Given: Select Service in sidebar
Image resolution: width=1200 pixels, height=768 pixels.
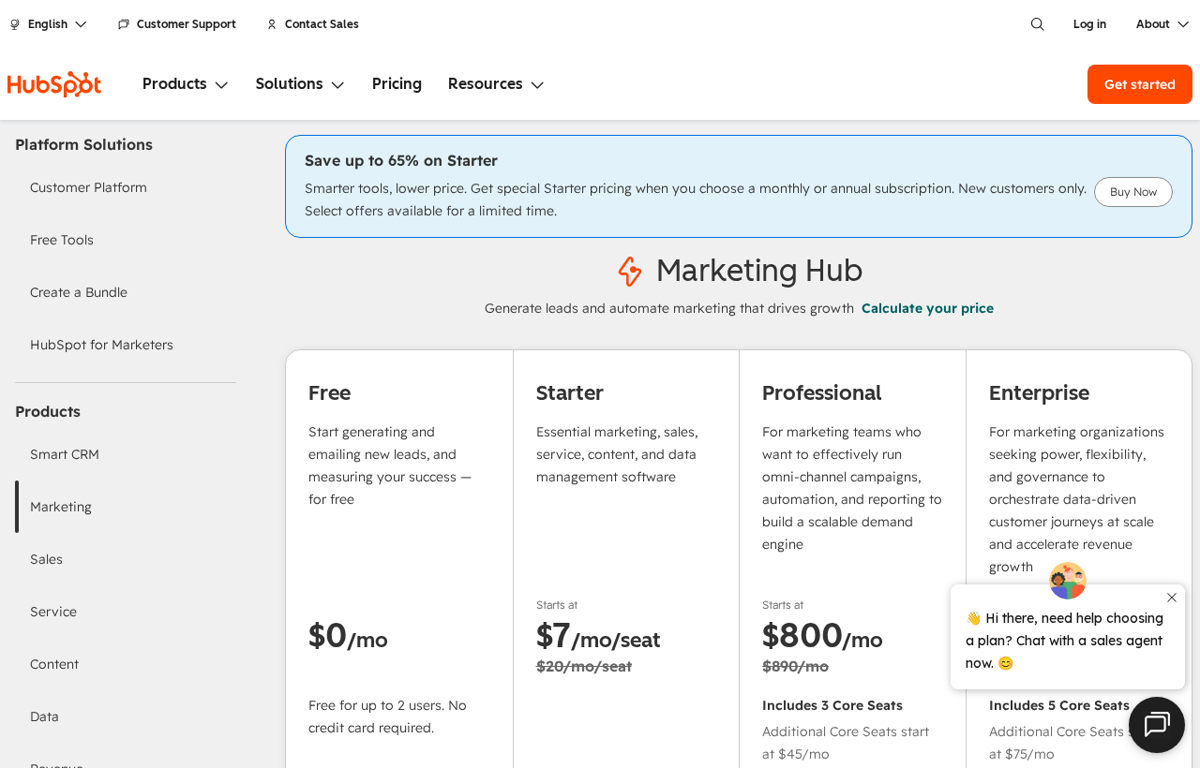Looking at the screenshot, I should pos(53,612).
